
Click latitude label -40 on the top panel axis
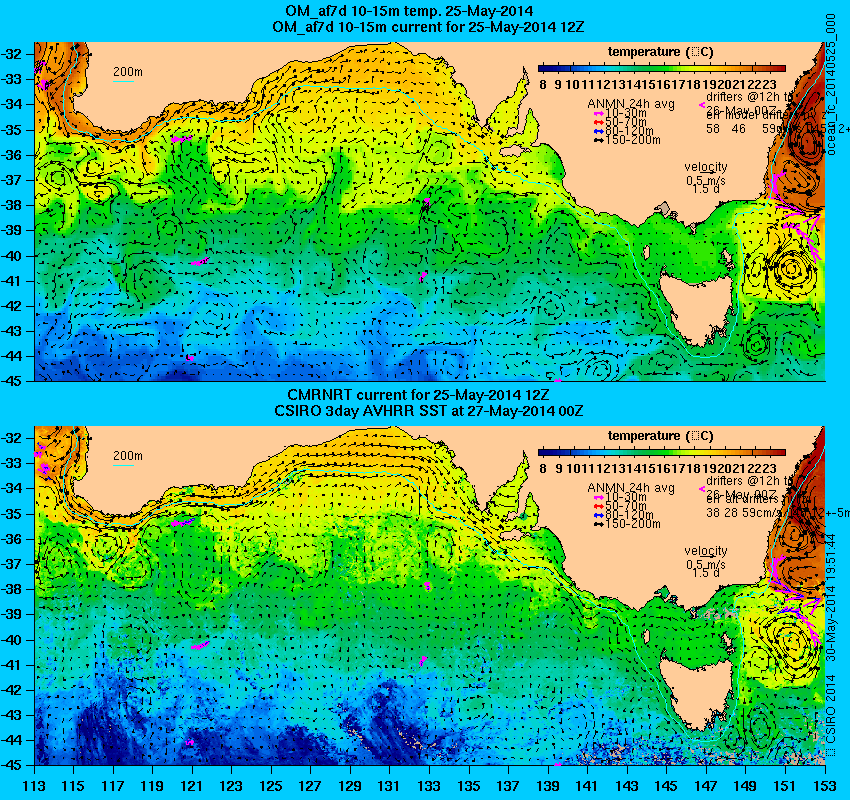[x=11, y=255]
